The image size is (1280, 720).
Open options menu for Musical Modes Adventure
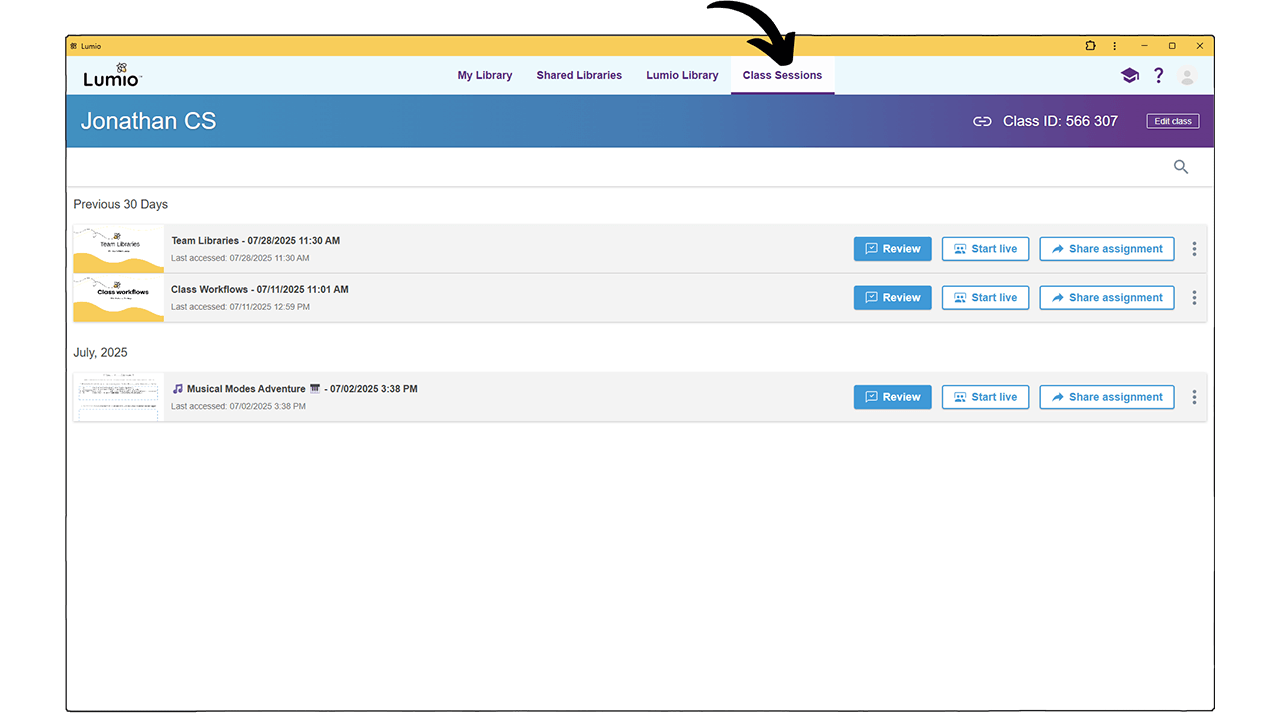(x=1194, y=397)
